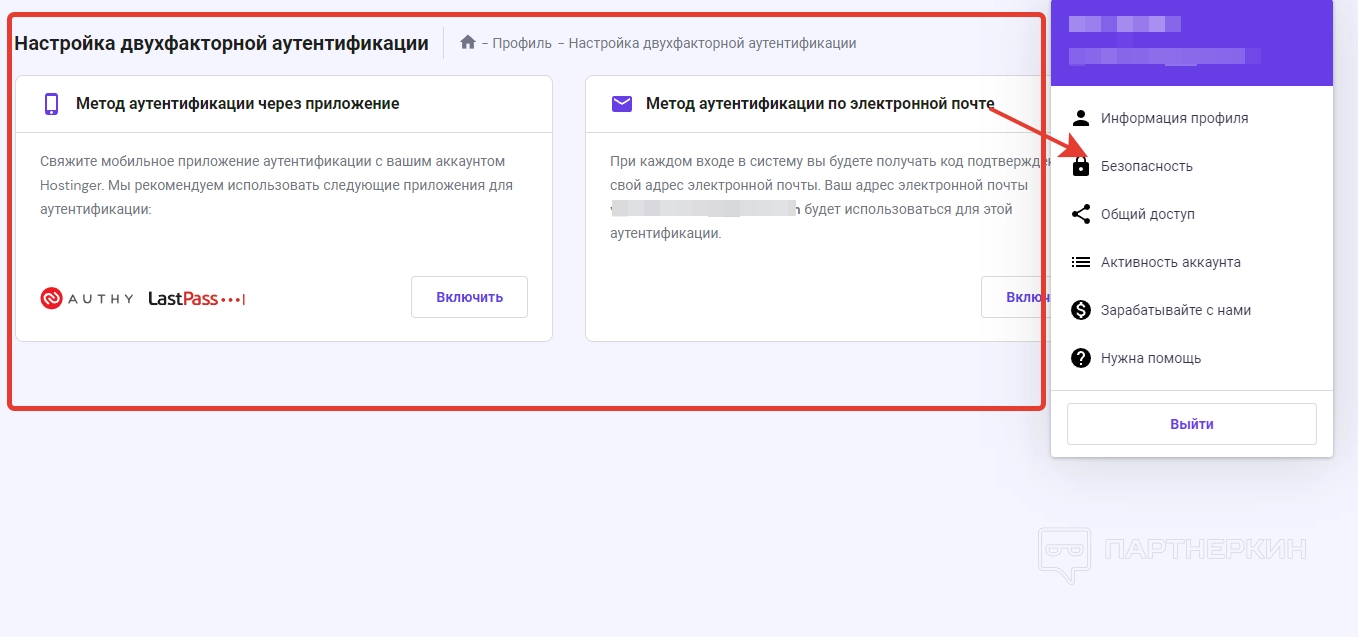This screenshot has height=637, width=1358.
Task: Open Нужна помощь menu entry
Action: (1192, 358)
